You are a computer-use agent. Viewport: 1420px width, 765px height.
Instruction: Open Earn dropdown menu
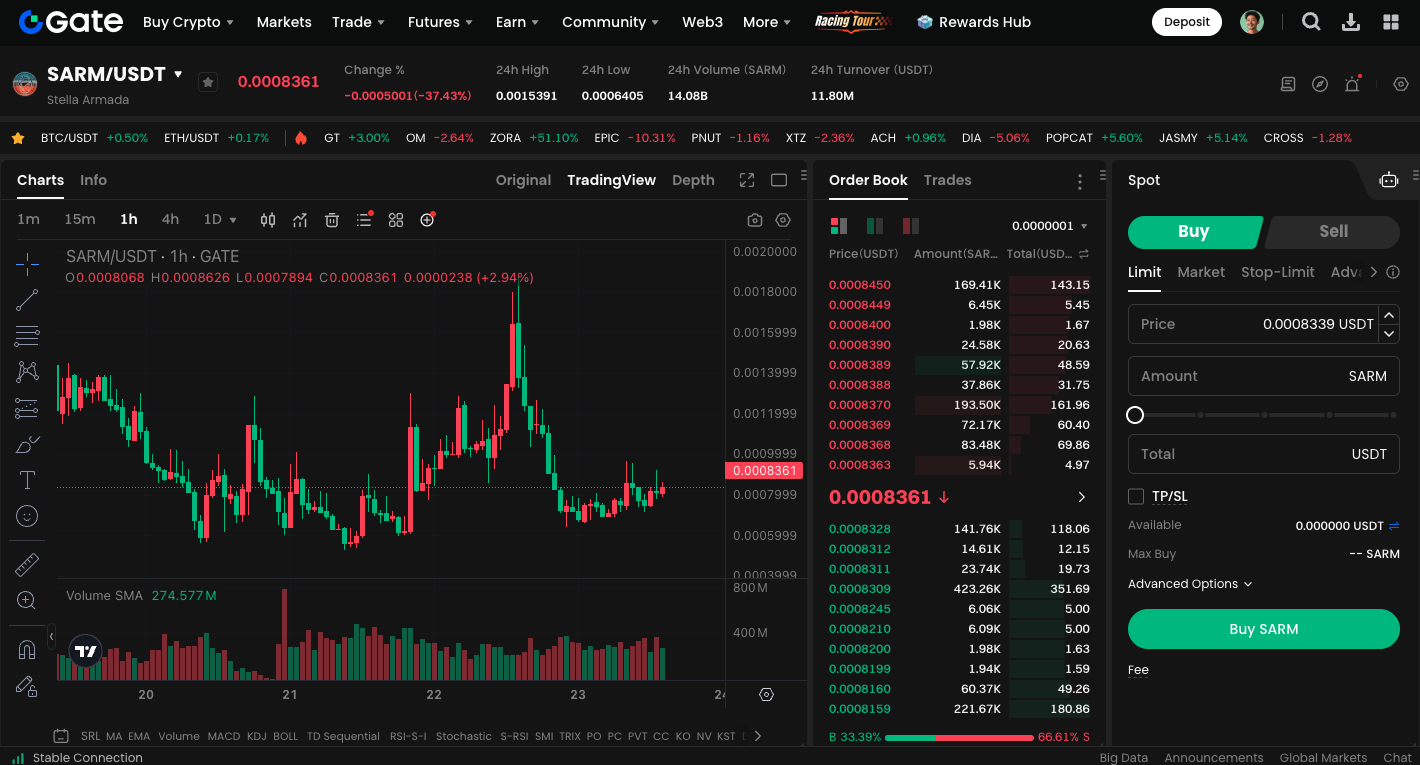(x=517, y=22)
